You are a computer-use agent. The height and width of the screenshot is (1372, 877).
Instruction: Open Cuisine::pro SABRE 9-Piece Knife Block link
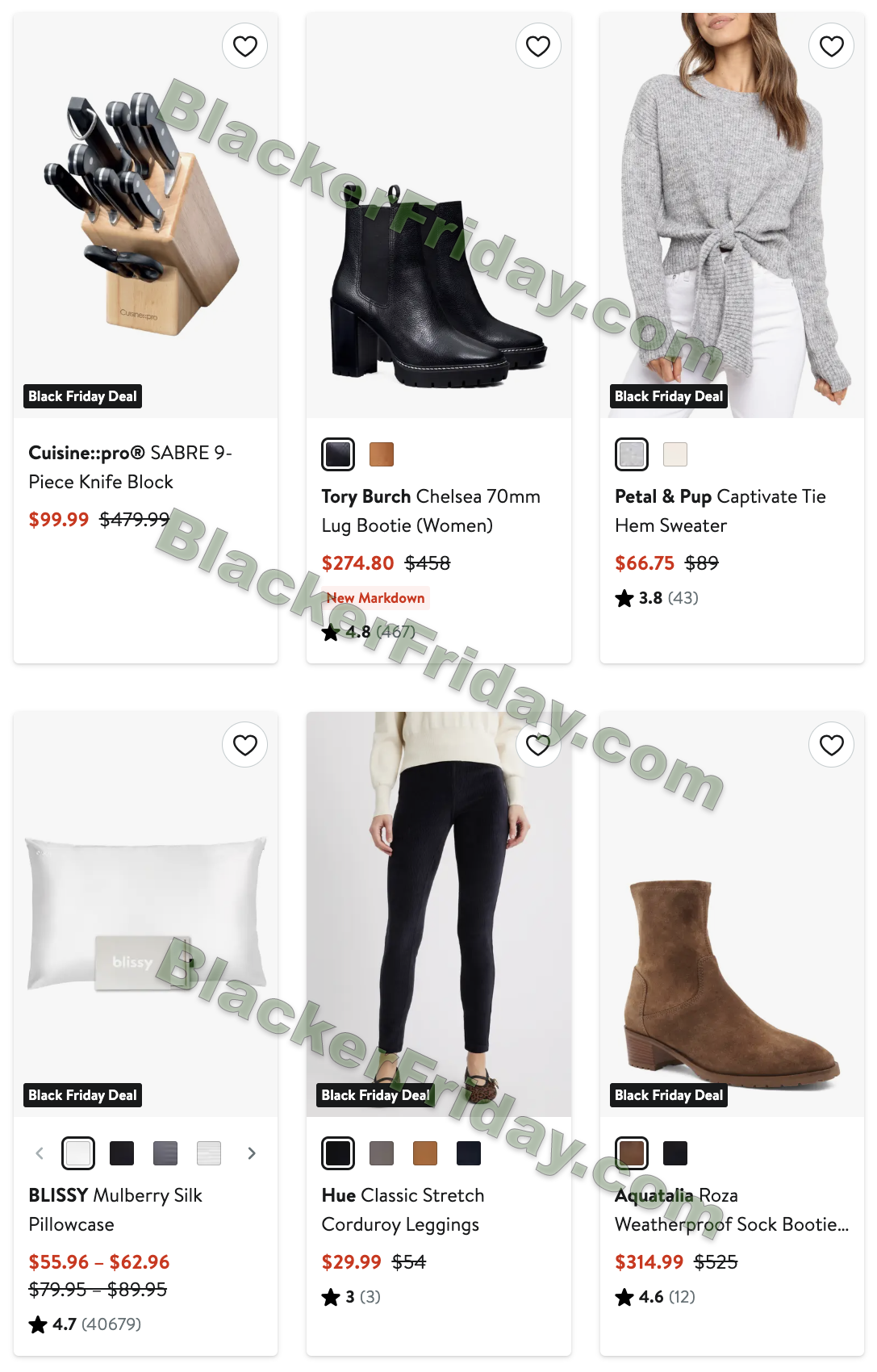131,467
